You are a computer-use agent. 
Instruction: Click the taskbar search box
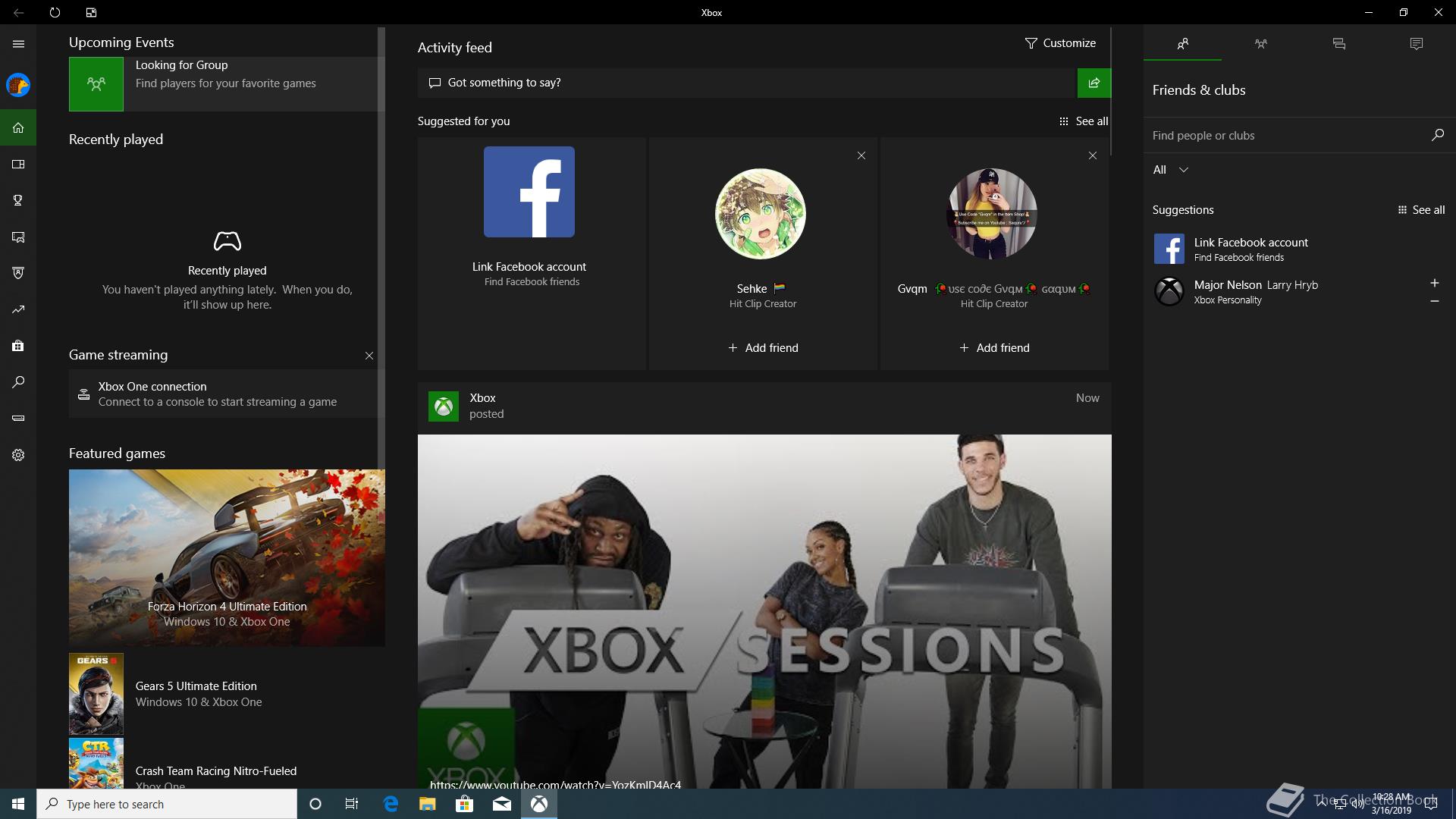tap(167, 804)
